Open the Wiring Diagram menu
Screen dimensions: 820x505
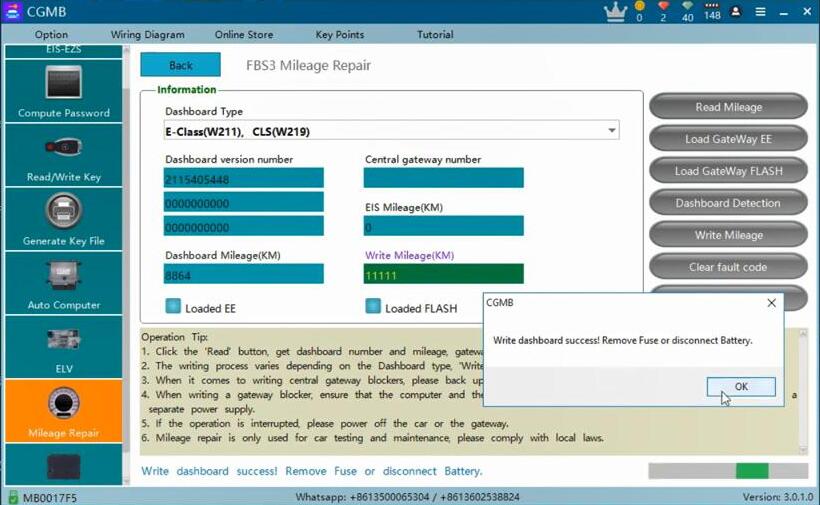(x=147, y=35)
